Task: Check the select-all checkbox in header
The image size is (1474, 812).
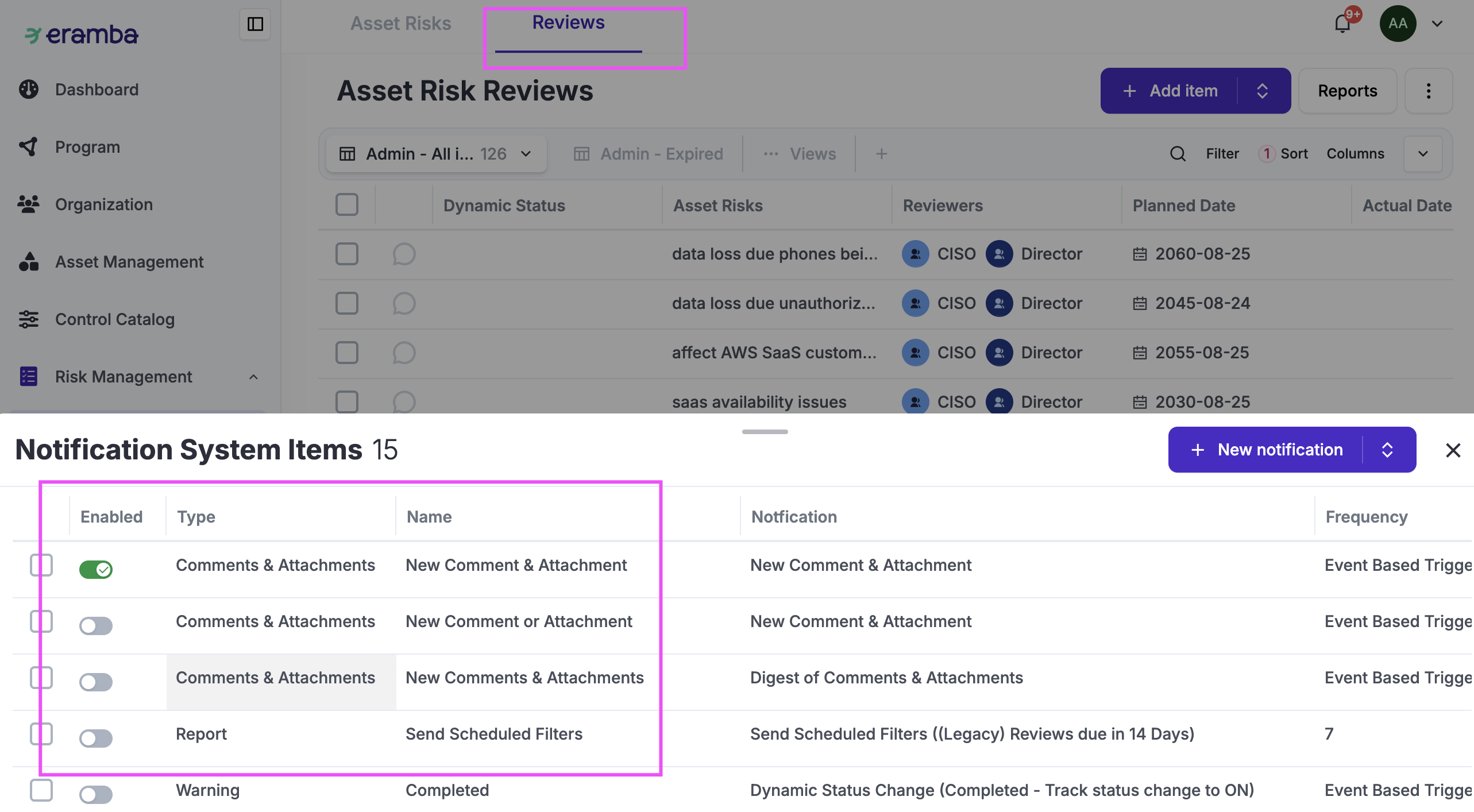Action: point(347,205)
